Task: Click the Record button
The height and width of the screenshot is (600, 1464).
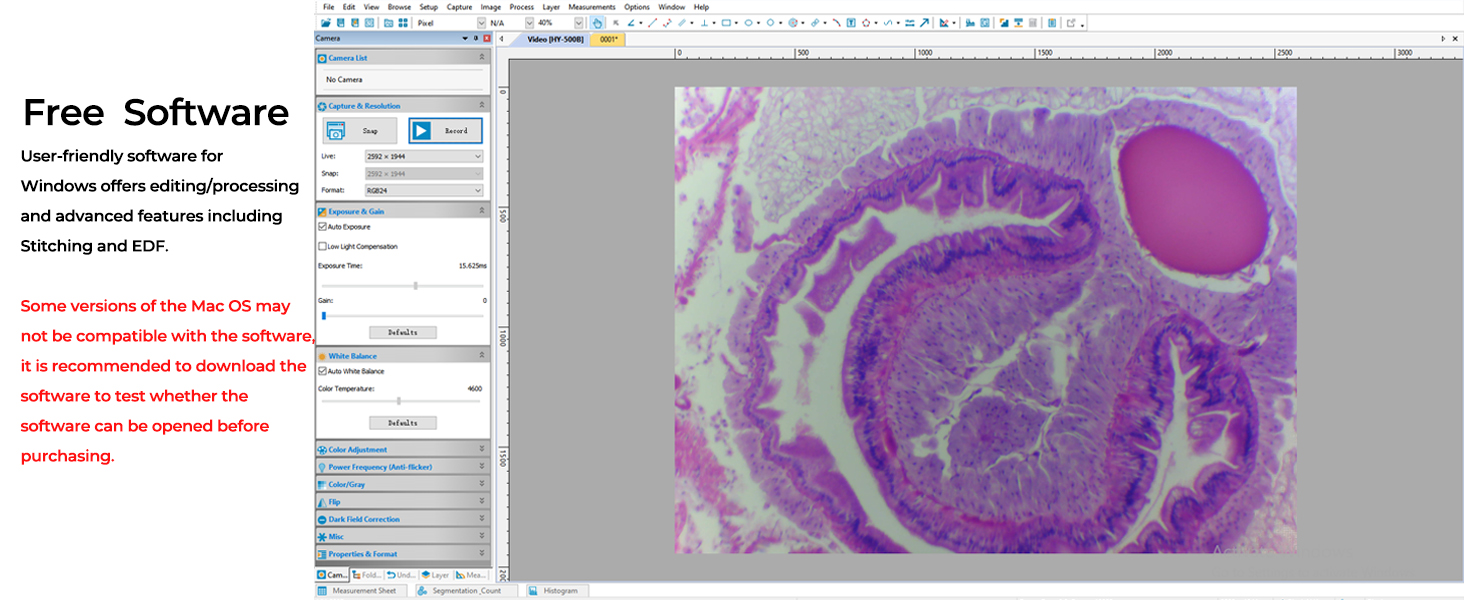Action: pos(444,130)
